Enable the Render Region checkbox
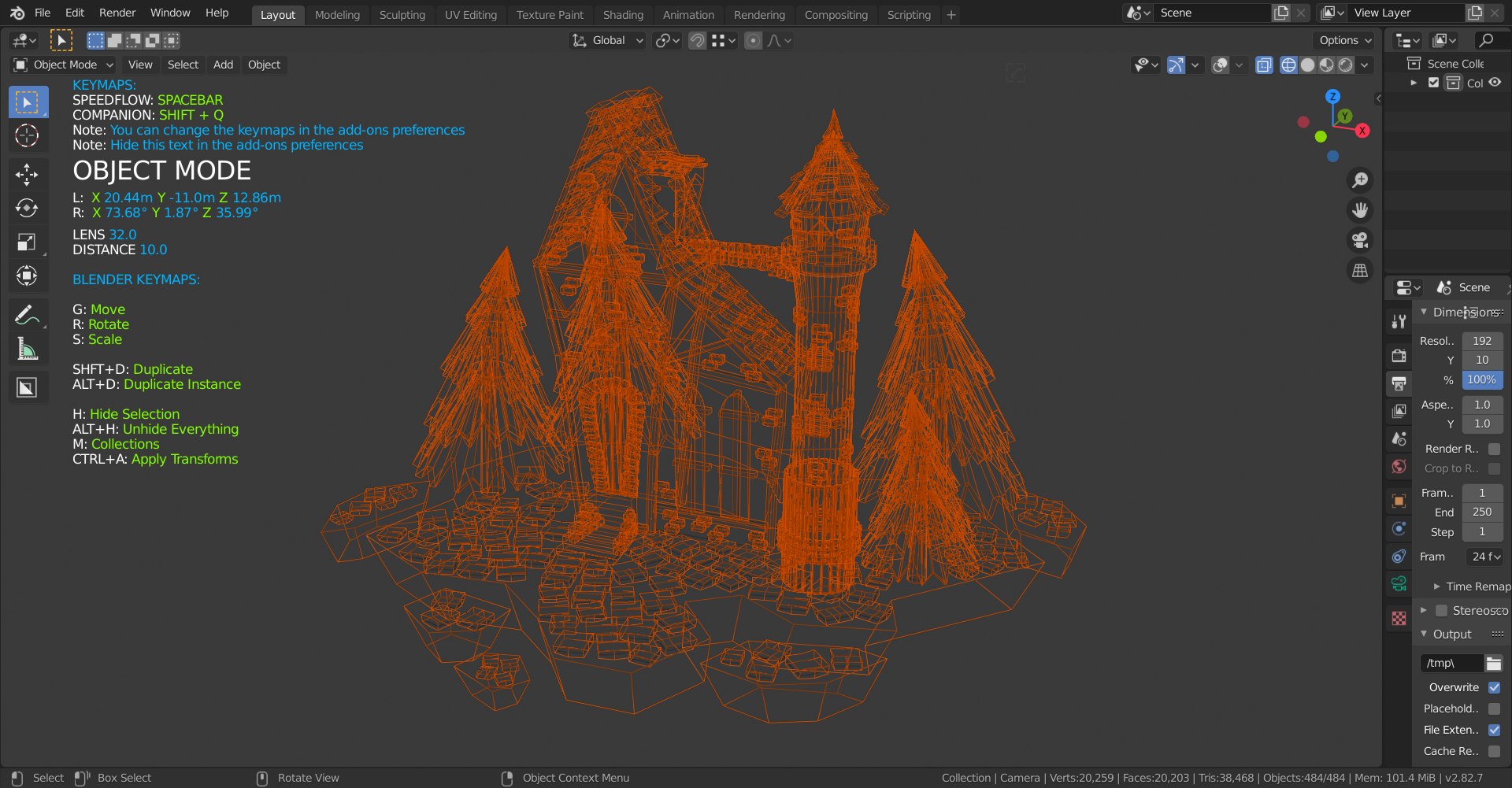Viewport: 1512px width, 788px height. point(1494,449)
